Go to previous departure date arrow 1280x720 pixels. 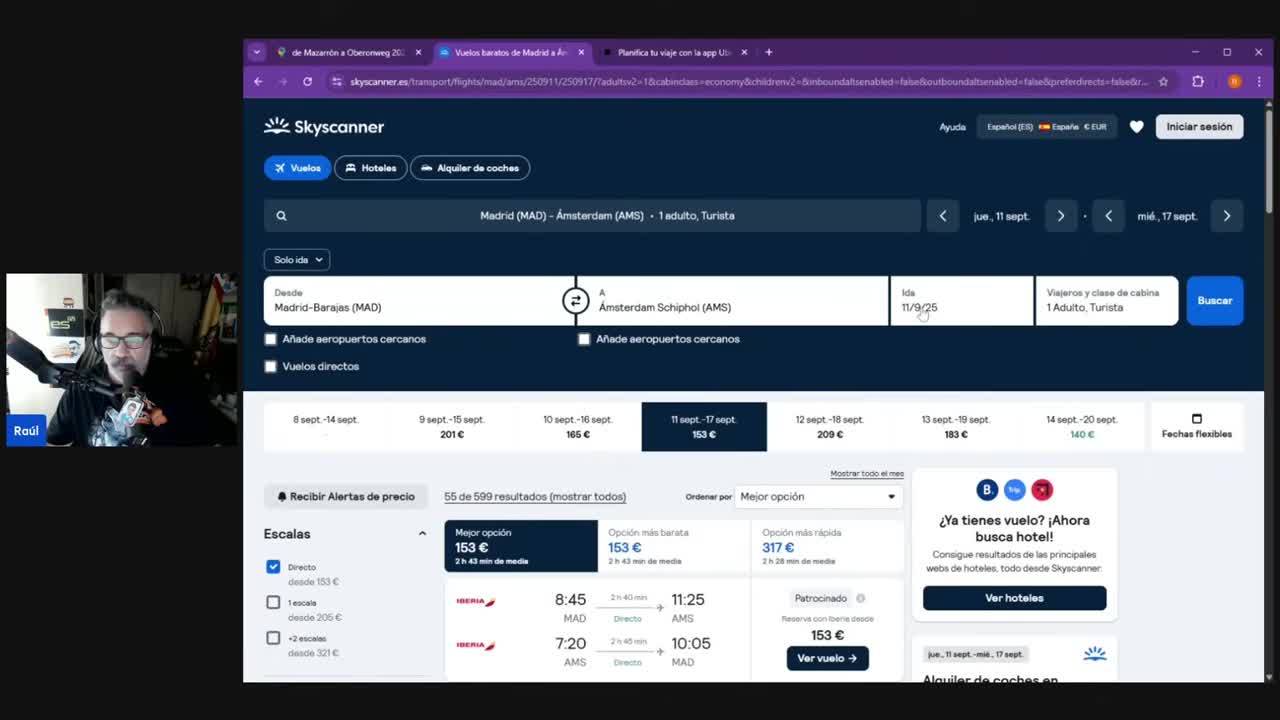[942, 216]
